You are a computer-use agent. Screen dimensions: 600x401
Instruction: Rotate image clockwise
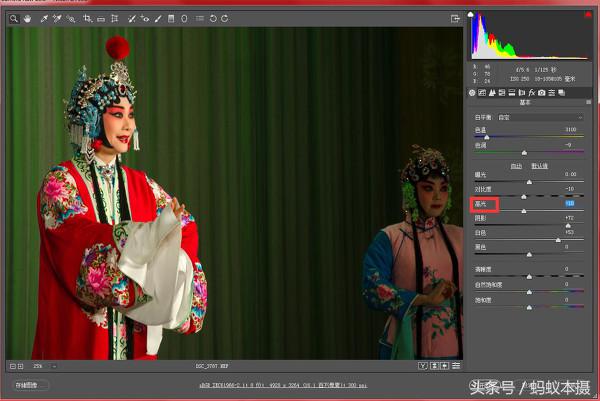click(225, 18)
